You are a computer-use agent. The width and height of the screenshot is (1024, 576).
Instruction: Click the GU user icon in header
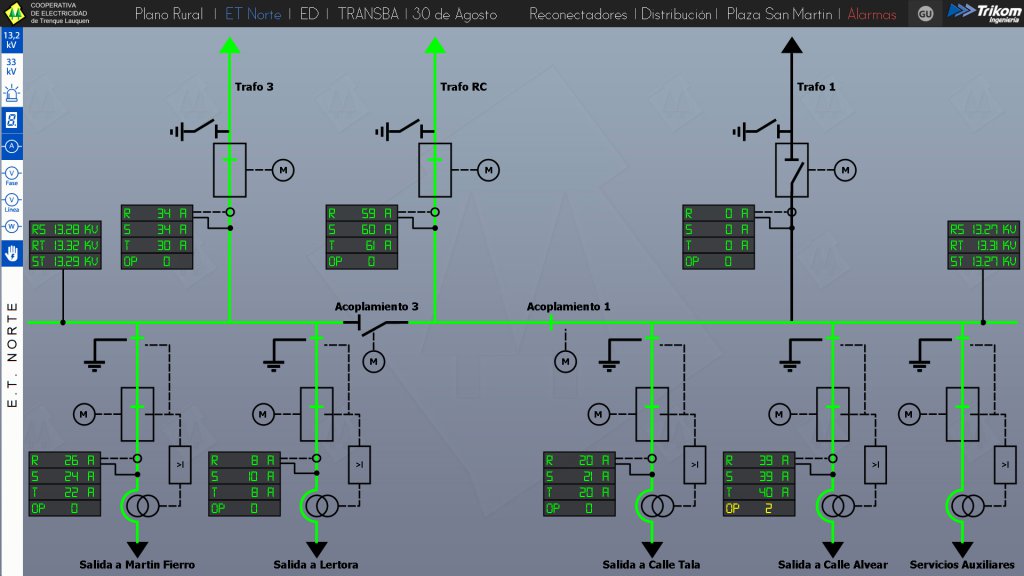click(x=925, y=14)
